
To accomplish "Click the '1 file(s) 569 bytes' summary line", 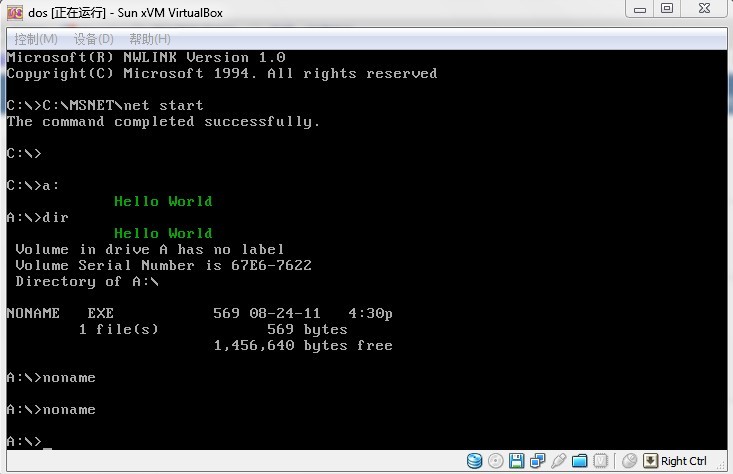I will point(213,330).
